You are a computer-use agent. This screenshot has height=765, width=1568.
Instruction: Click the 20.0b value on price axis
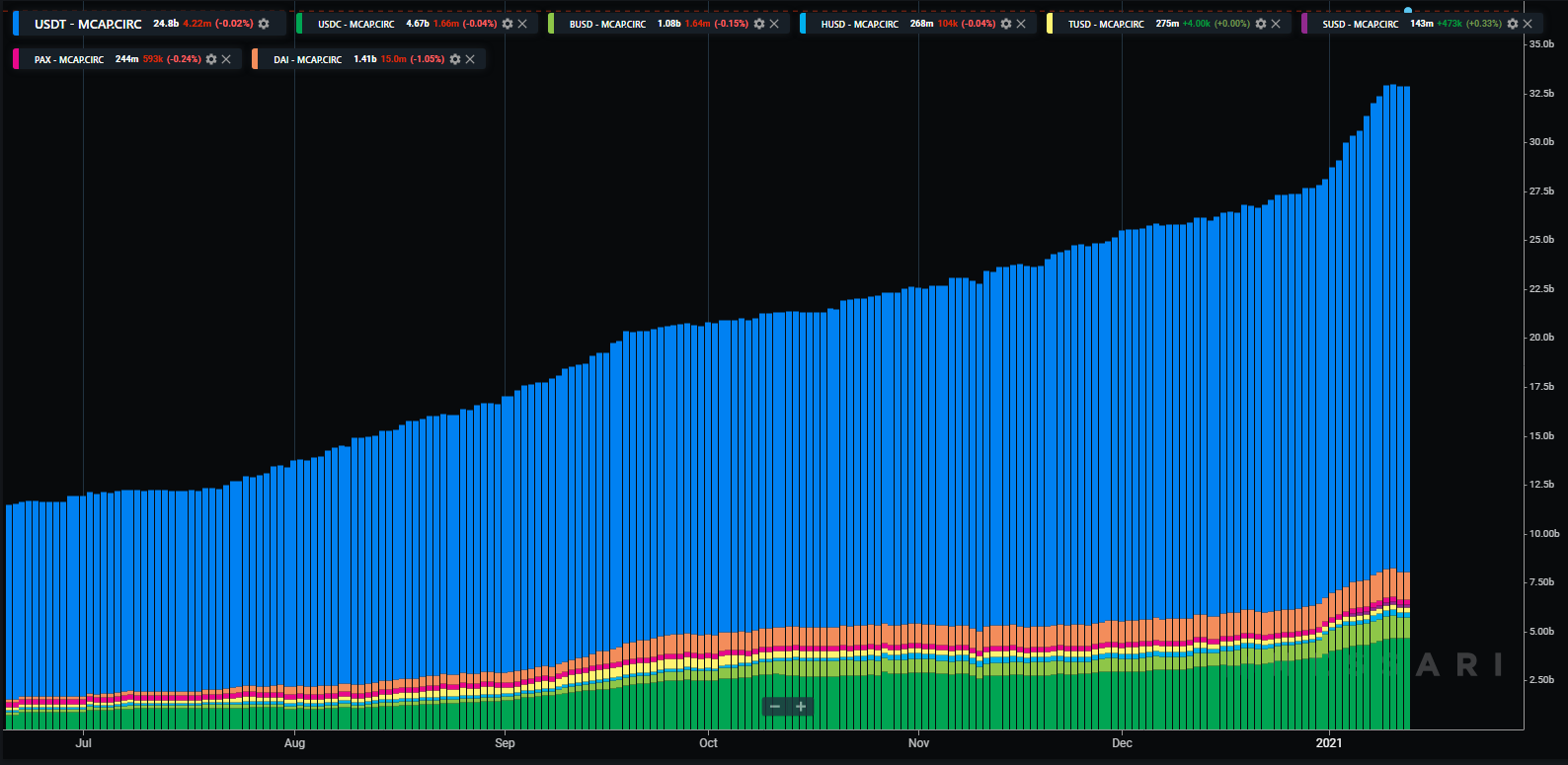[1541, 338]
